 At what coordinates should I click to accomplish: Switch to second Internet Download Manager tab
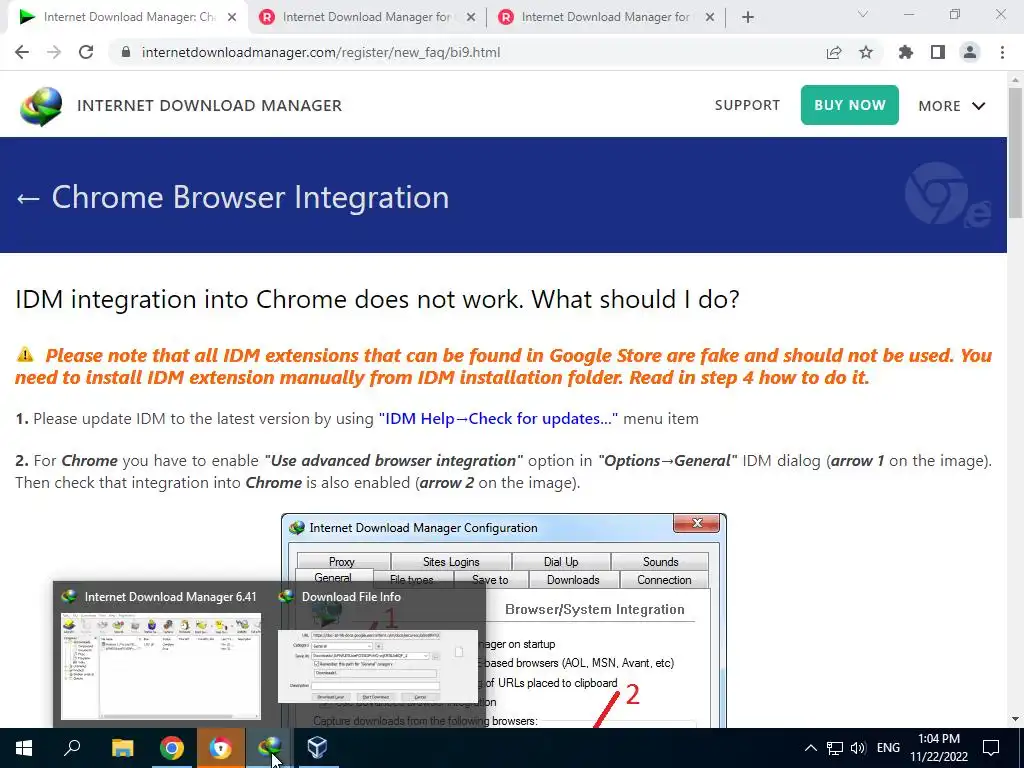tap(367, 17)
